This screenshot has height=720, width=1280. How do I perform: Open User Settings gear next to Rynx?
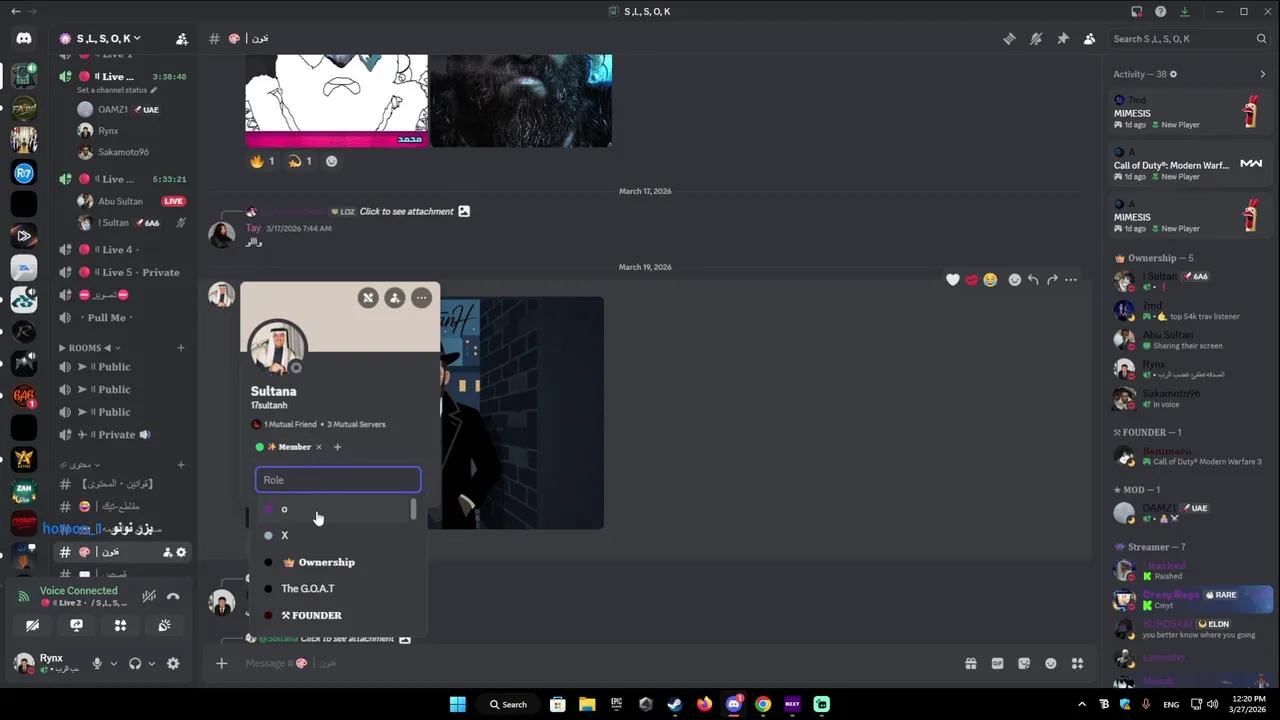[x=173, y=663]
